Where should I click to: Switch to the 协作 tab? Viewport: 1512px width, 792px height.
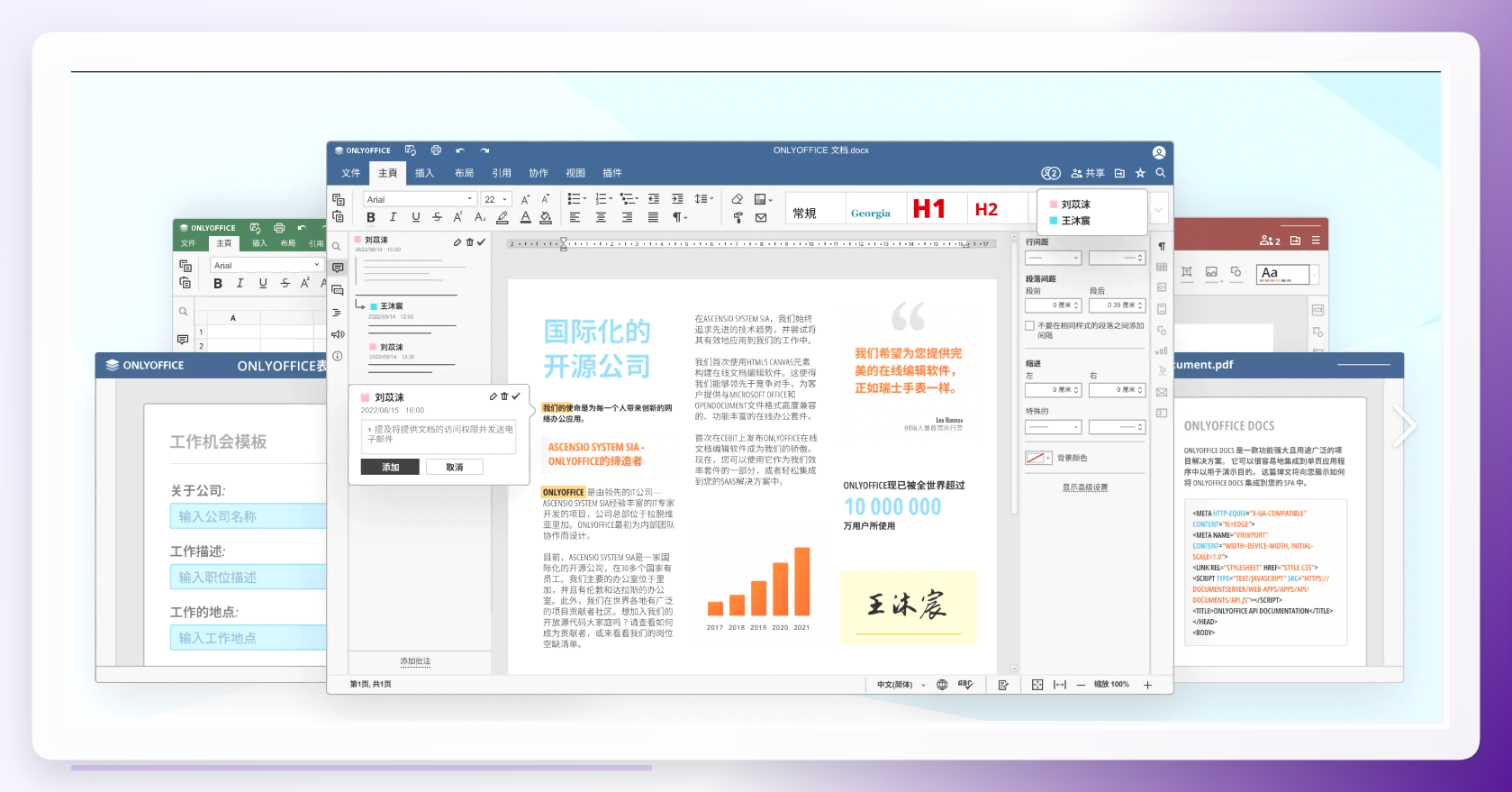pos(539,173)
